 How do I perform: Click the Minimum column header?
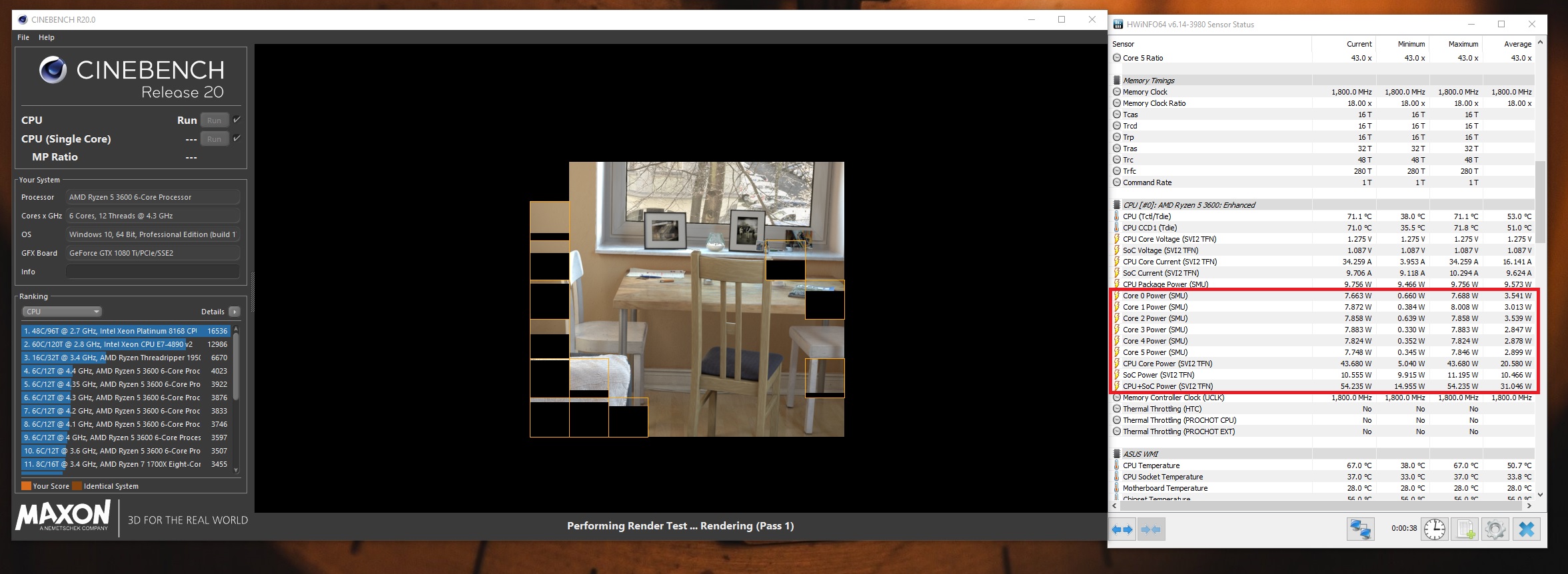coord(1397,44)
